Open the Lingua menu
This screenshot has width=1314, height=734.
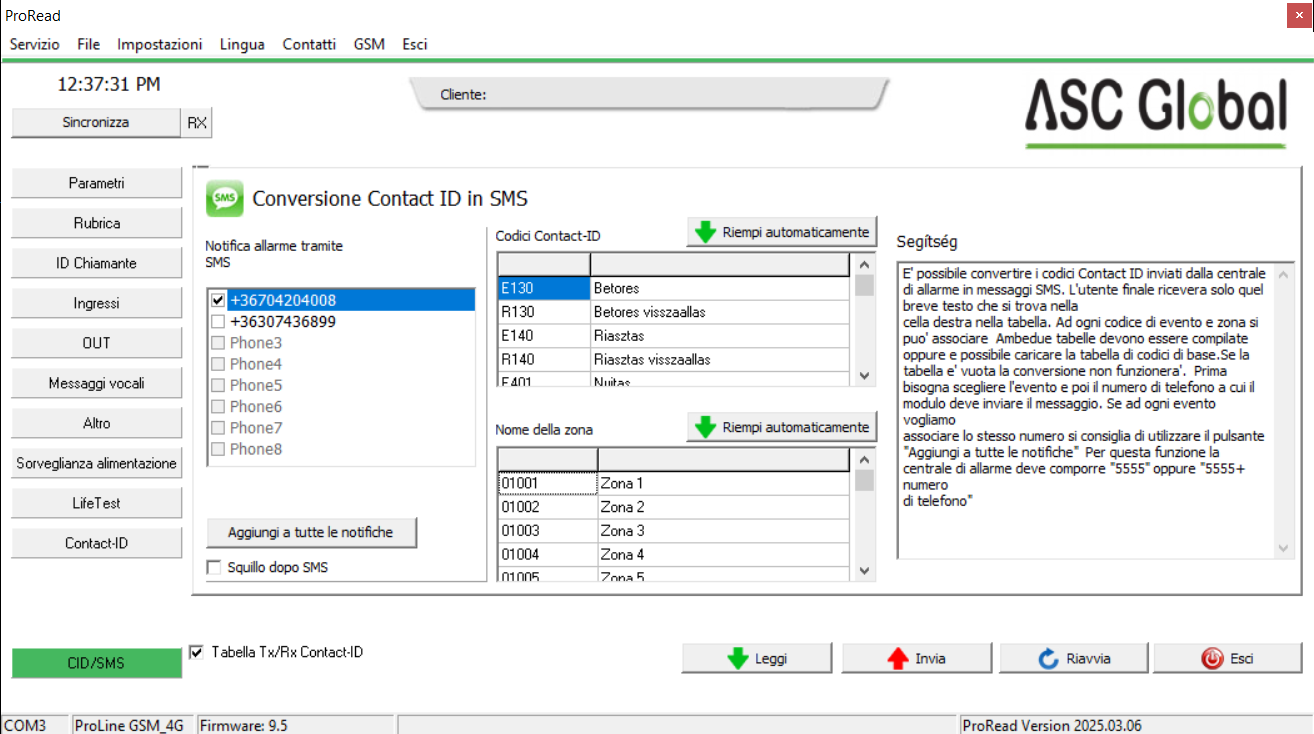pos(242,44)
